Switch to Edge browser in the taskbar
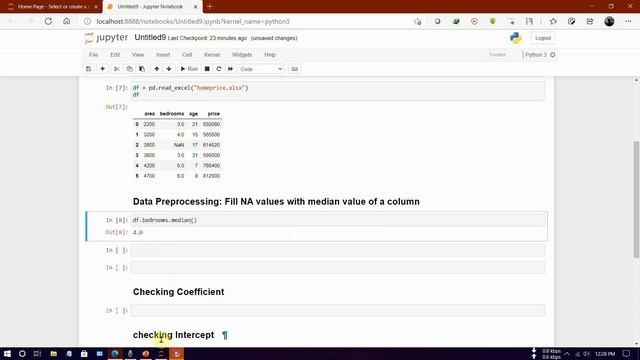The width and height of the screenshot is (640, 360). (x=115, y=353)
